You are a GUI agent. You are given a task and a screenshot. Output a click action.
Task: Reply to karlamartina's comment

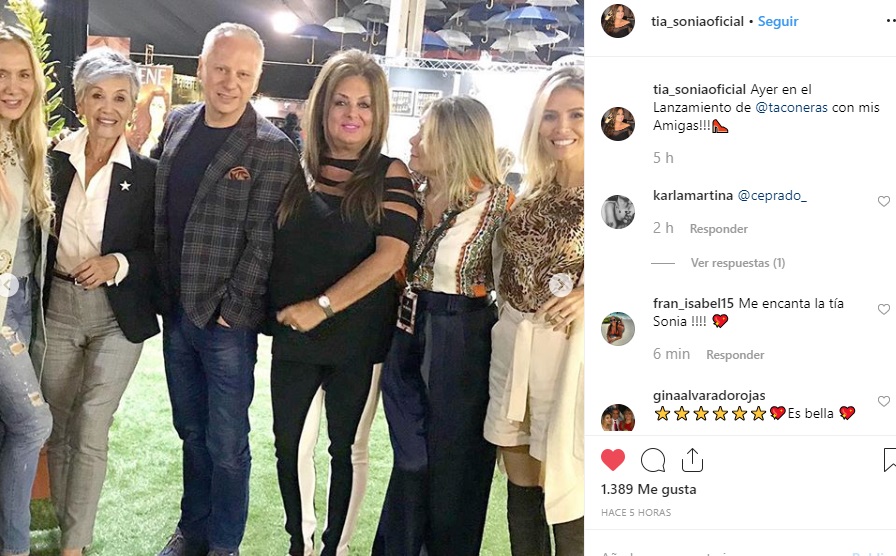718,229
